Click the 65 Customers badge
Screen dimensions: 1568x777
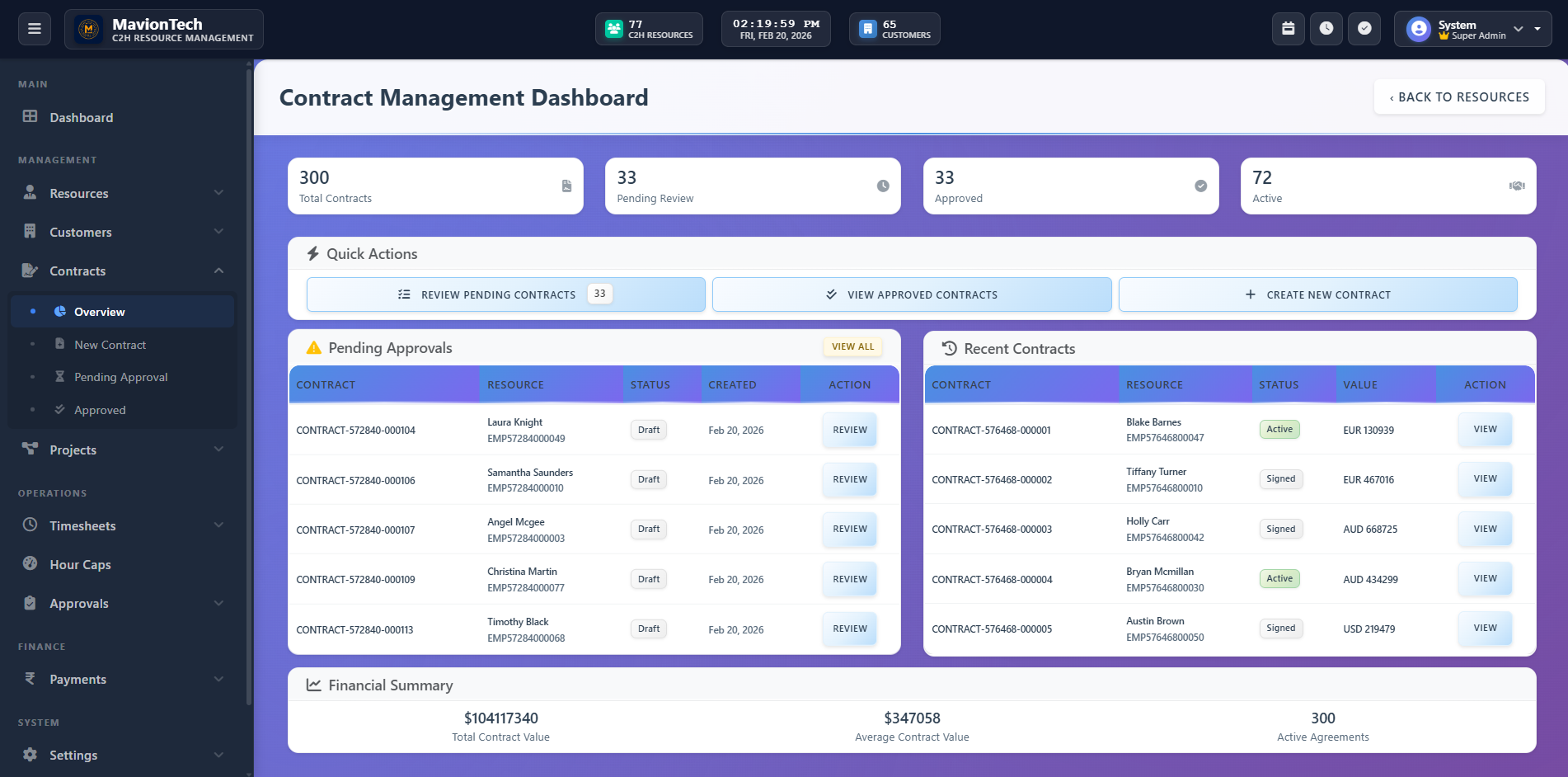894,30
